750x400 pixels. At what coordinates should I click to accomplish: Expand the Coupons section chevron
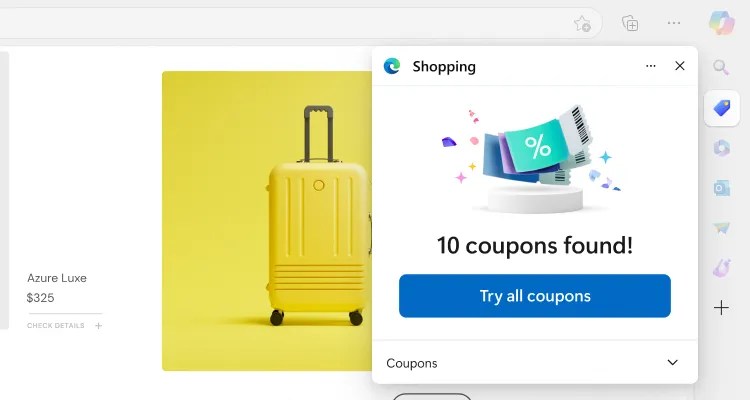coord(673,363)
